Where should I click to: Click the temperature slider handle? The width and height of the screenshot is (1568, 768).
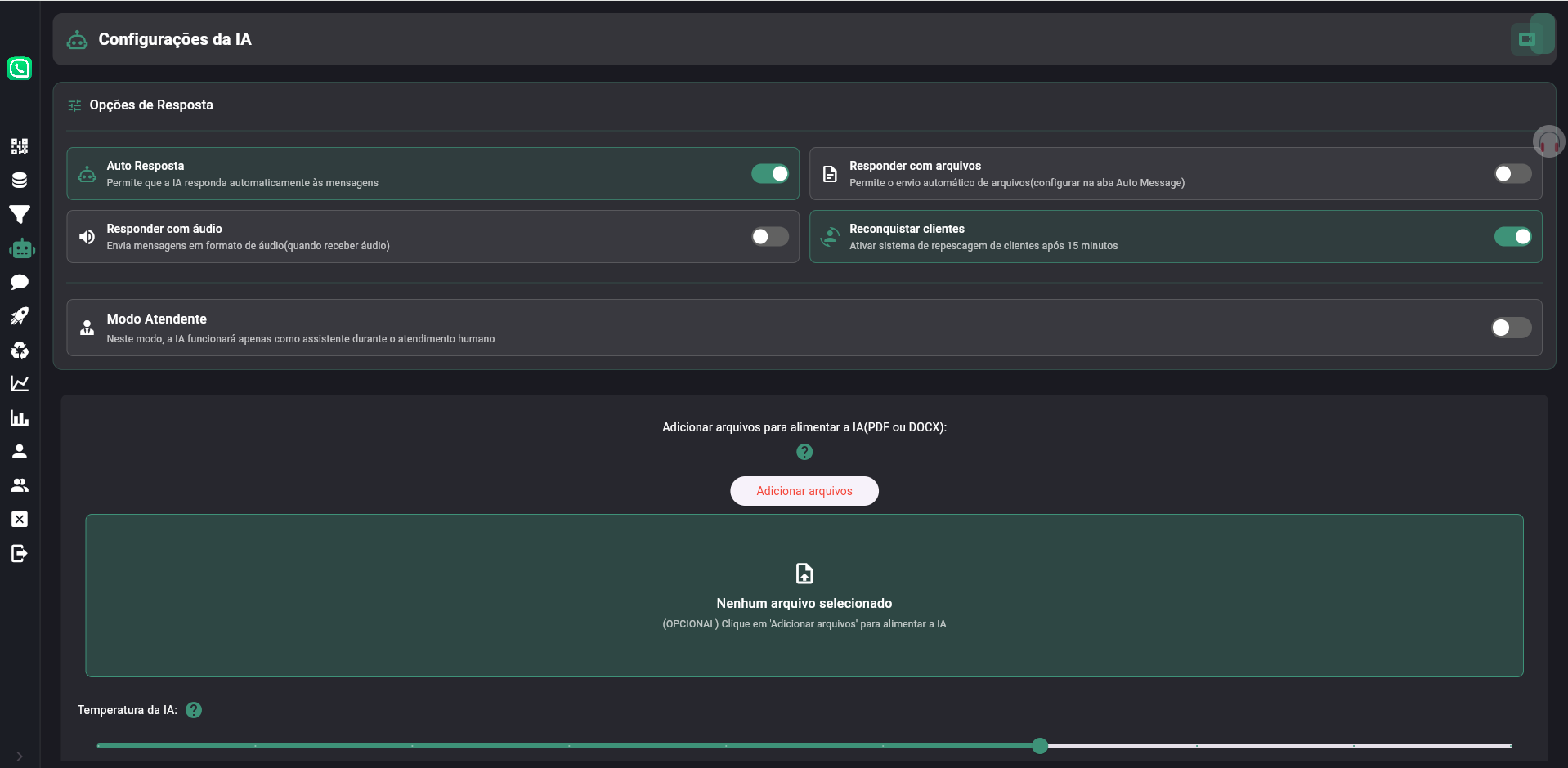(1040, 746)
